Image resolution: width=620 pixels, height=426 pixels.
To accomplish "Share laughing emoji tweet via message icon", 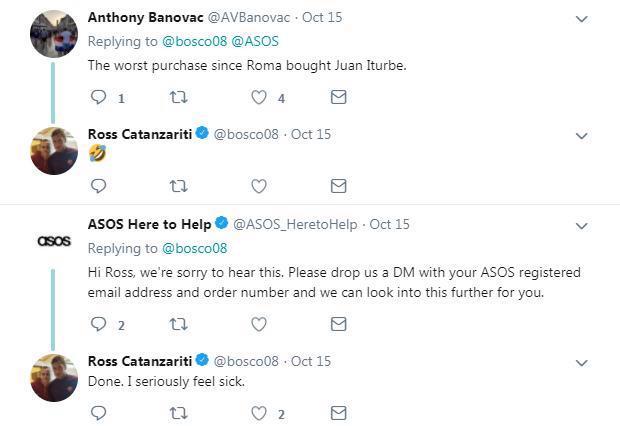I will [x=338, y=186].
